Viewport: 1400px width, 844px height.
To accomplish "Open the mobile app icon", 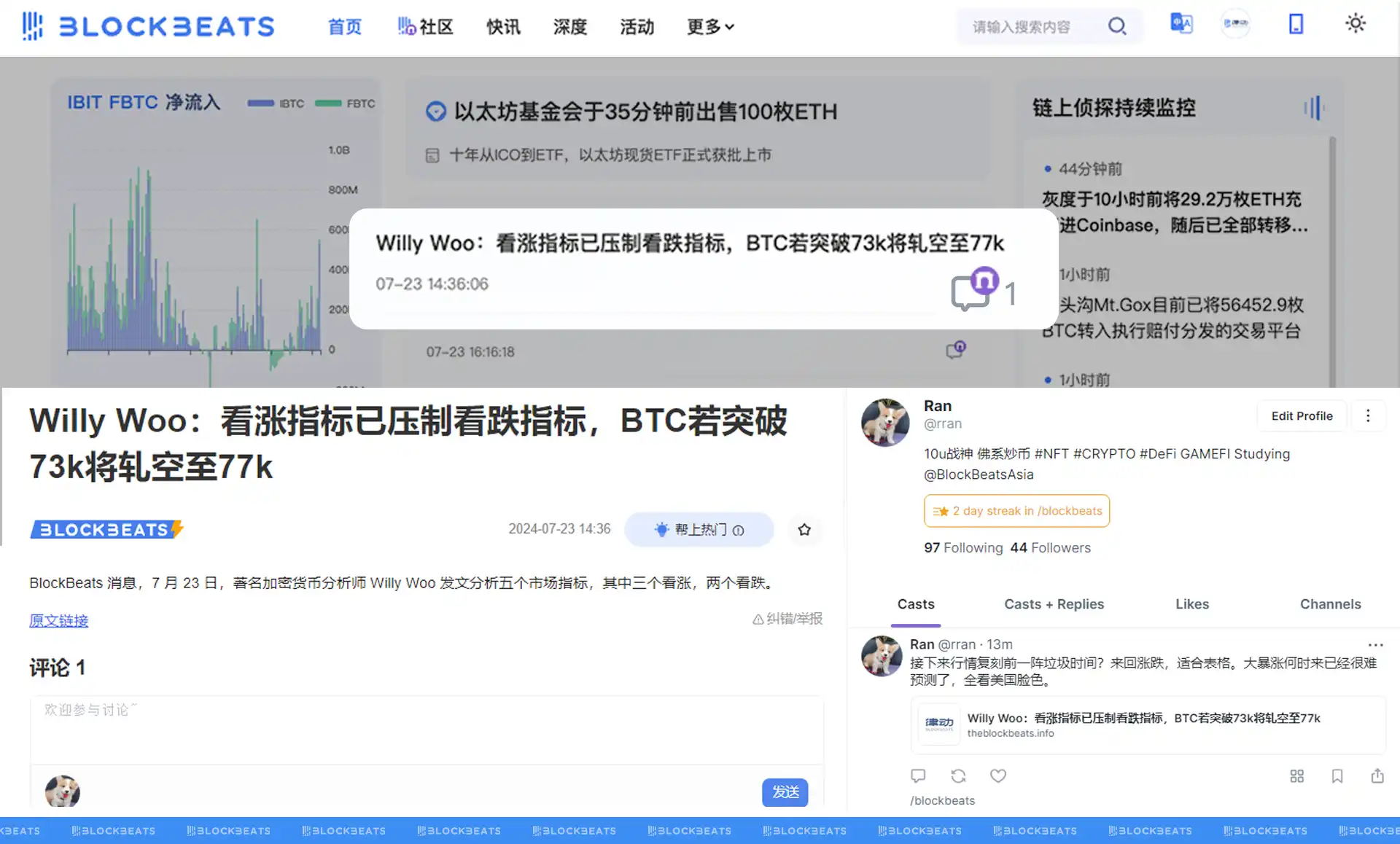I will [x=1296, y=24].
